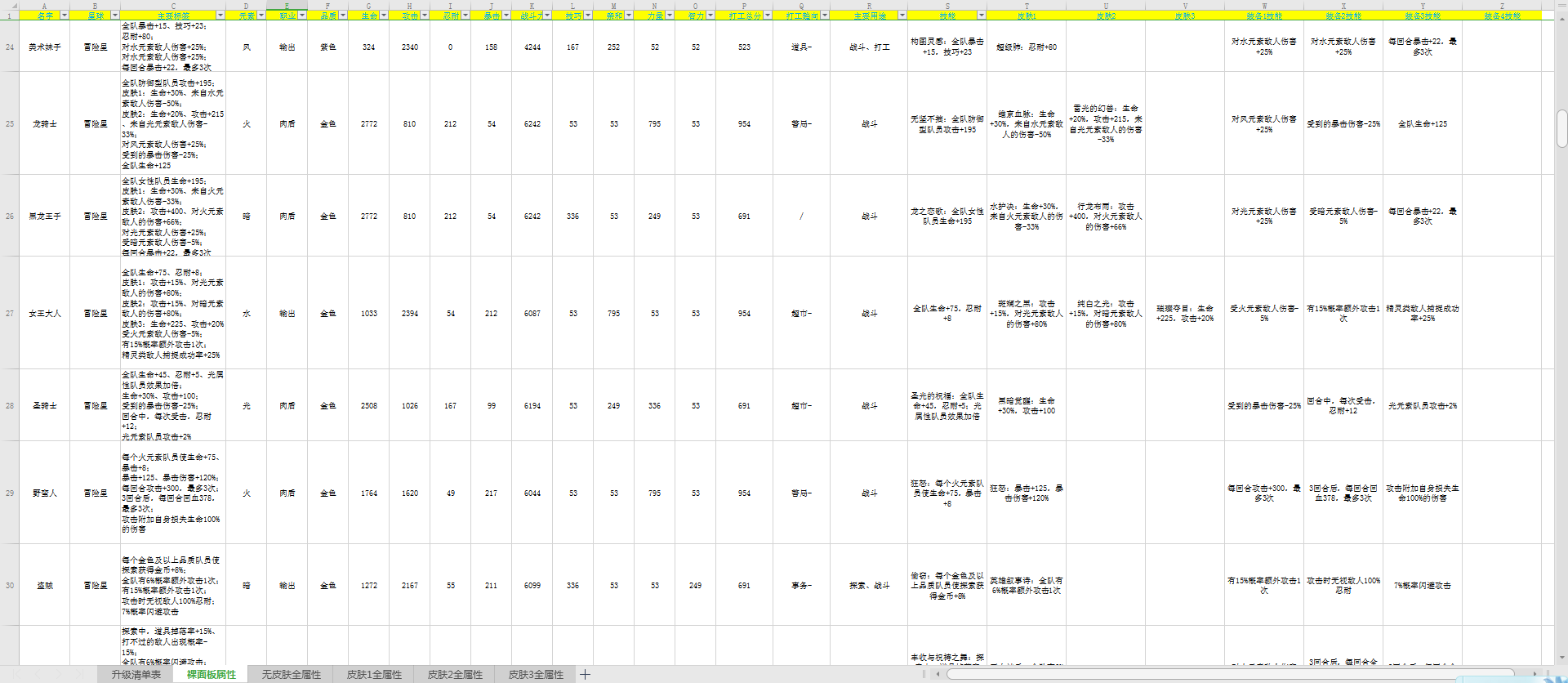Screen dimensions: 1568x683
Task: Open the 无皮肤全属性 sheet tab
Action: tap(292, 675)
